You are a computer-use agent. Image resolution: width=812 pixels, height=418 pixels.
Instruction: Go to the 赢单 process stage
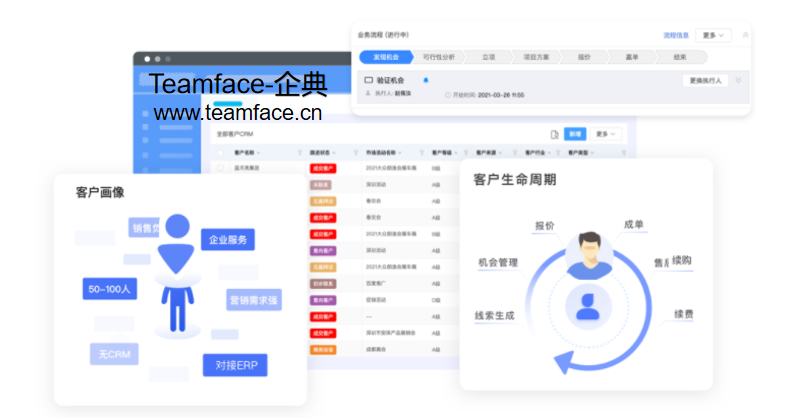click(632, 57)
